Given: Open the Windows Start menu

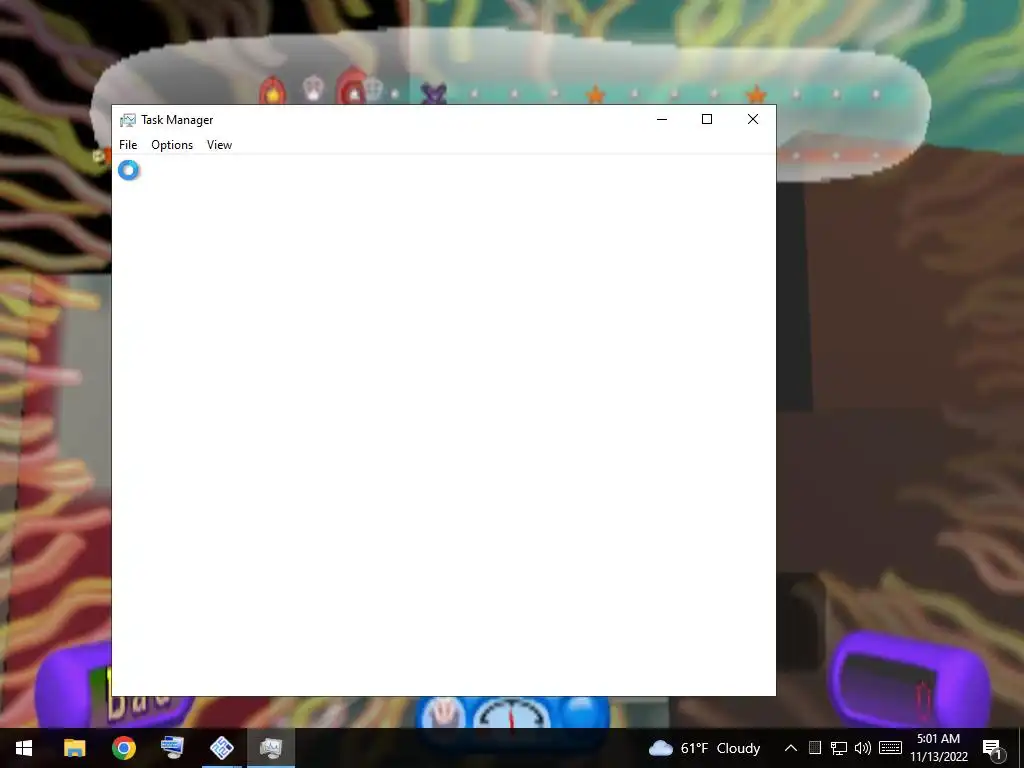Looking at the screenshot, I should click(24, 748).
